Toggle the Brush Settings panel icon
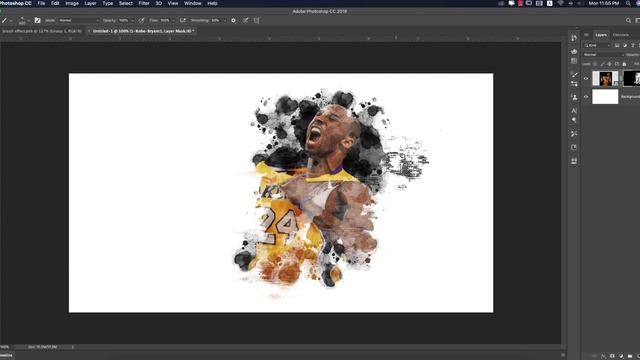 38,20
